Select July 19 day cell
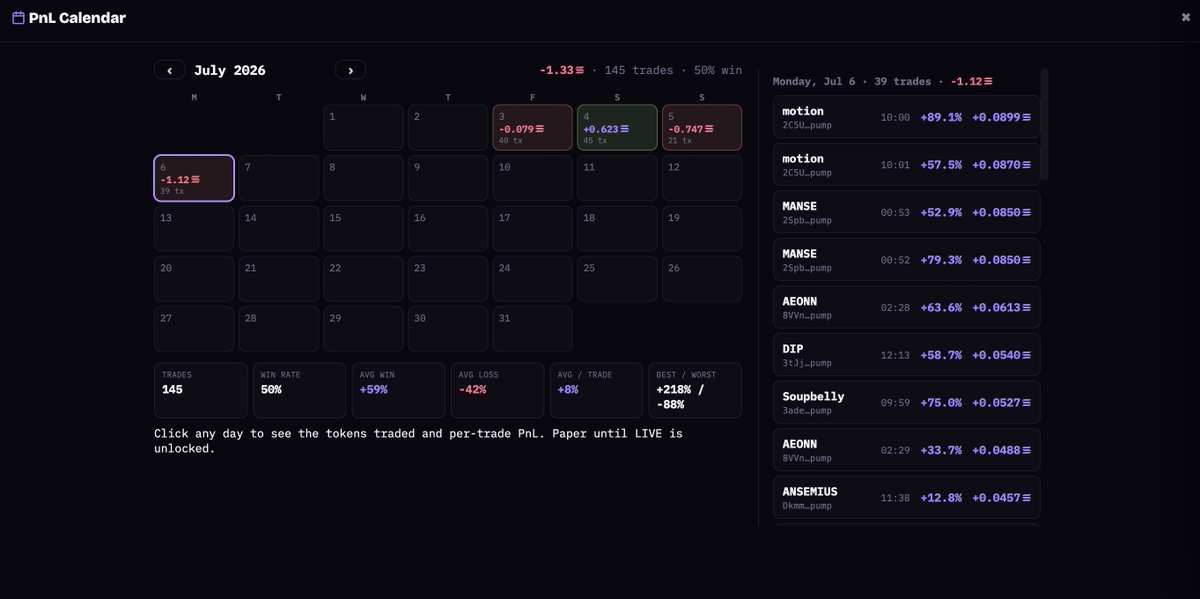Image resolution: width=1200 pixels, height=599 pixels. (x=702, y=228)
